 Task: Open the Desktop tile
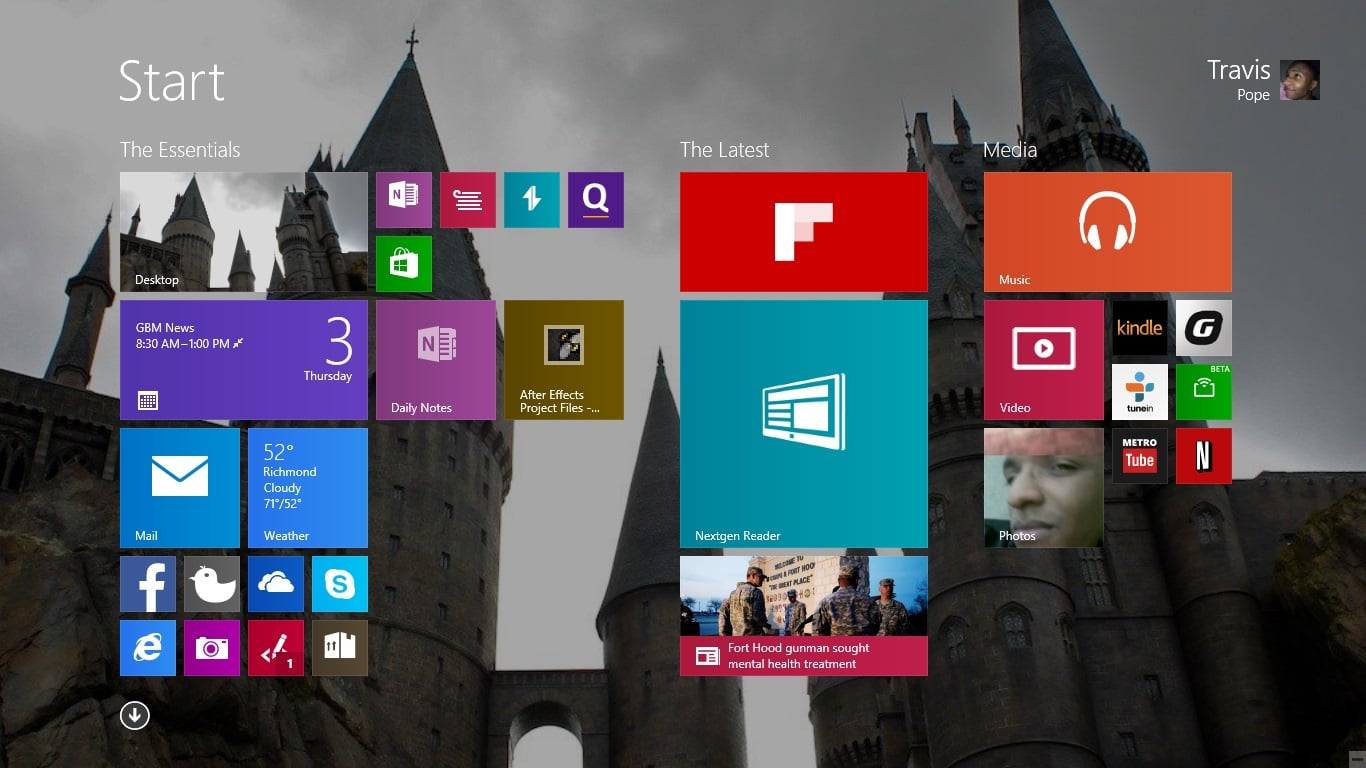[244, 232]
